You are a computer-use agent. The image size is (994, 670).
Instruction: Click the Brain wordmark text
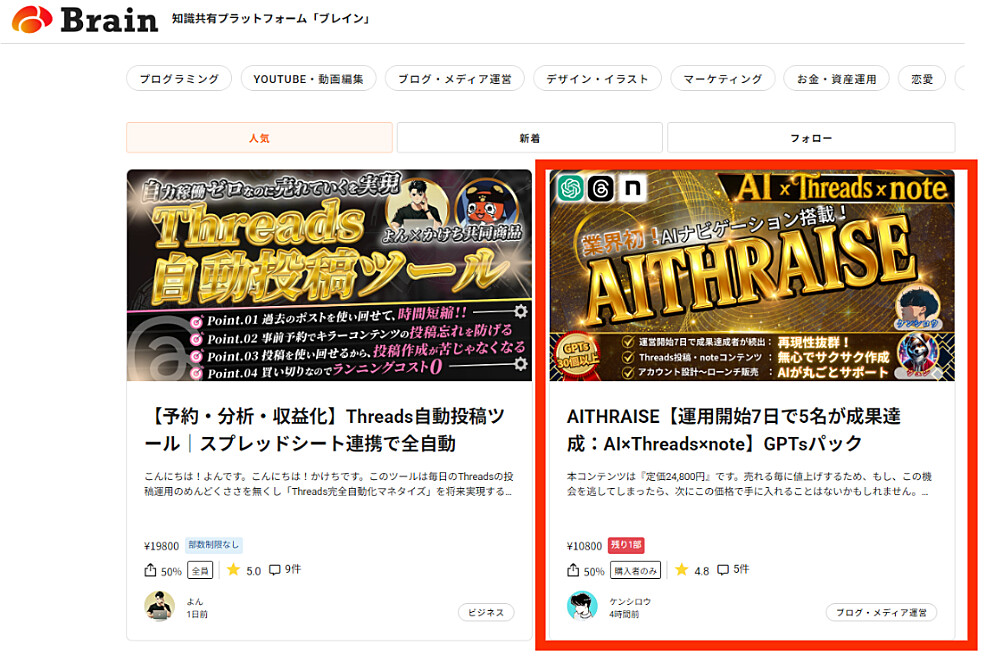[x=109, y=20]
